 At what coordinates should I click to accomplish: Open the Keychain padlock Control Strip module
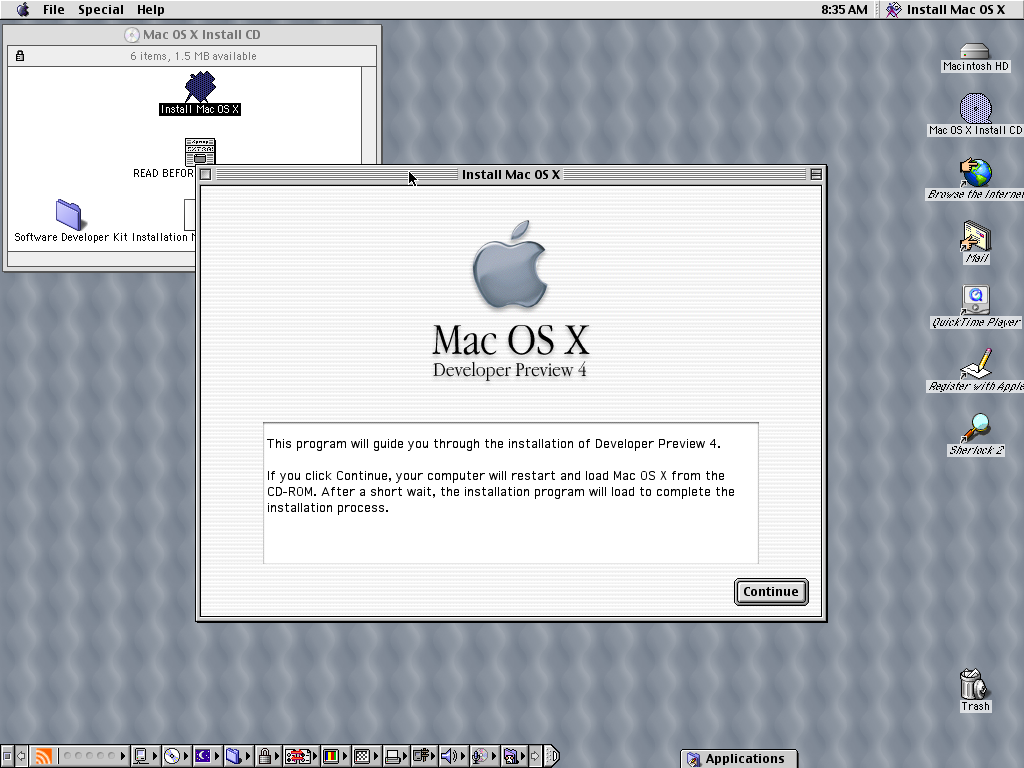coord(268,756)
